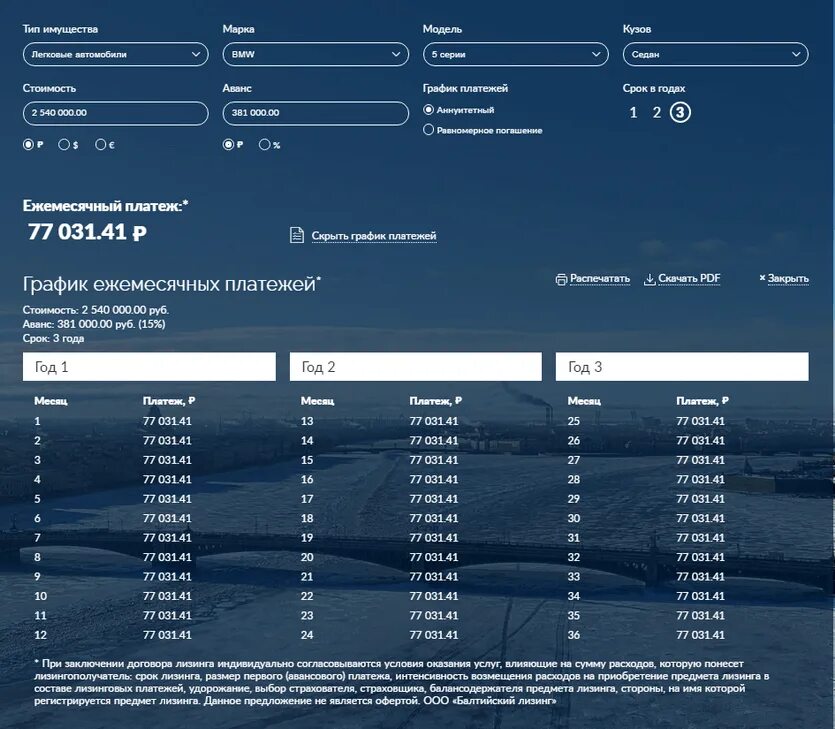
Task: Click the Закрыть link
Action: (x=788, y=279)
